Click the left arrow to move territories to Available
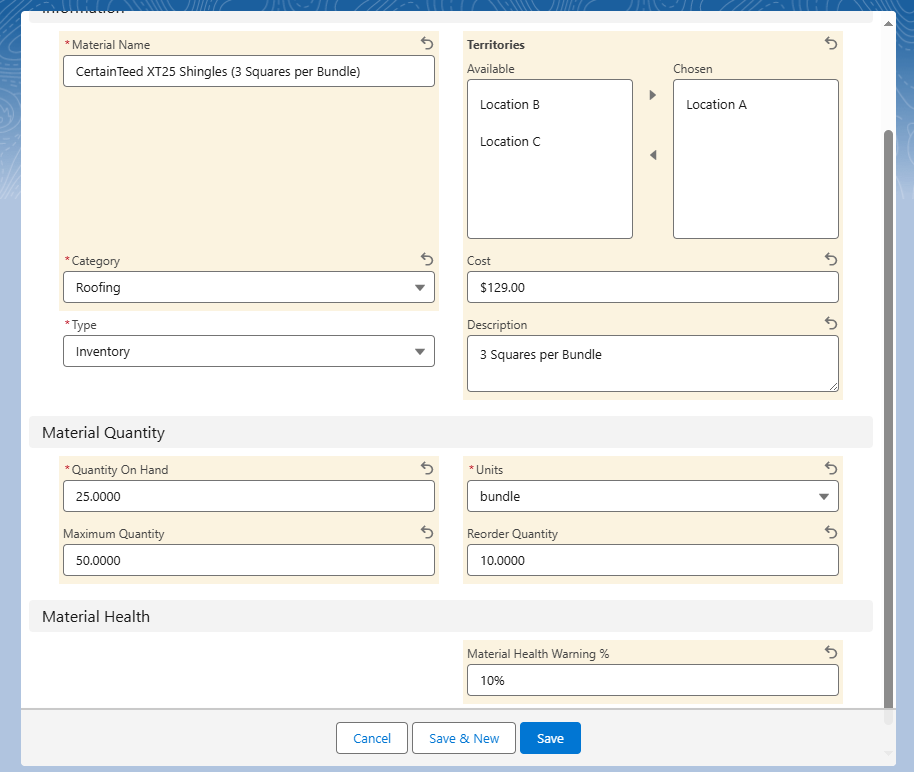The image size is (914, 772). click(652, 155)
